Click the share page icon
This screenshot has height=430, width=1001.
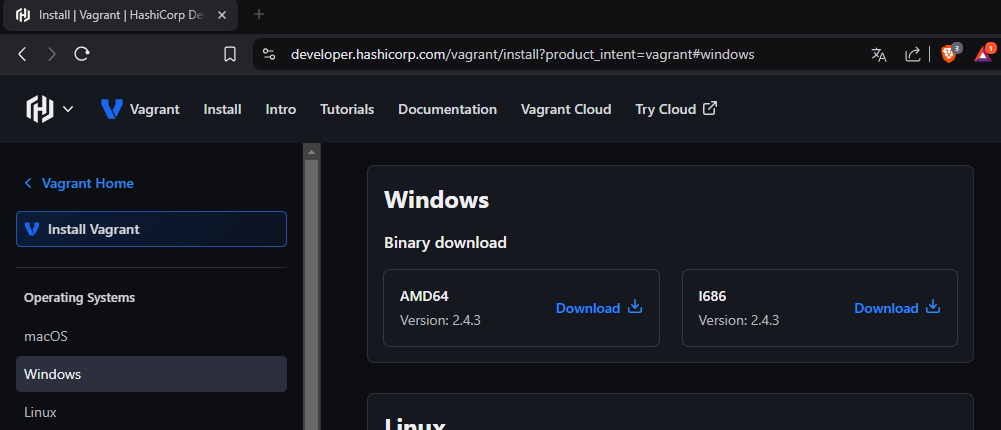coord(913,54)
